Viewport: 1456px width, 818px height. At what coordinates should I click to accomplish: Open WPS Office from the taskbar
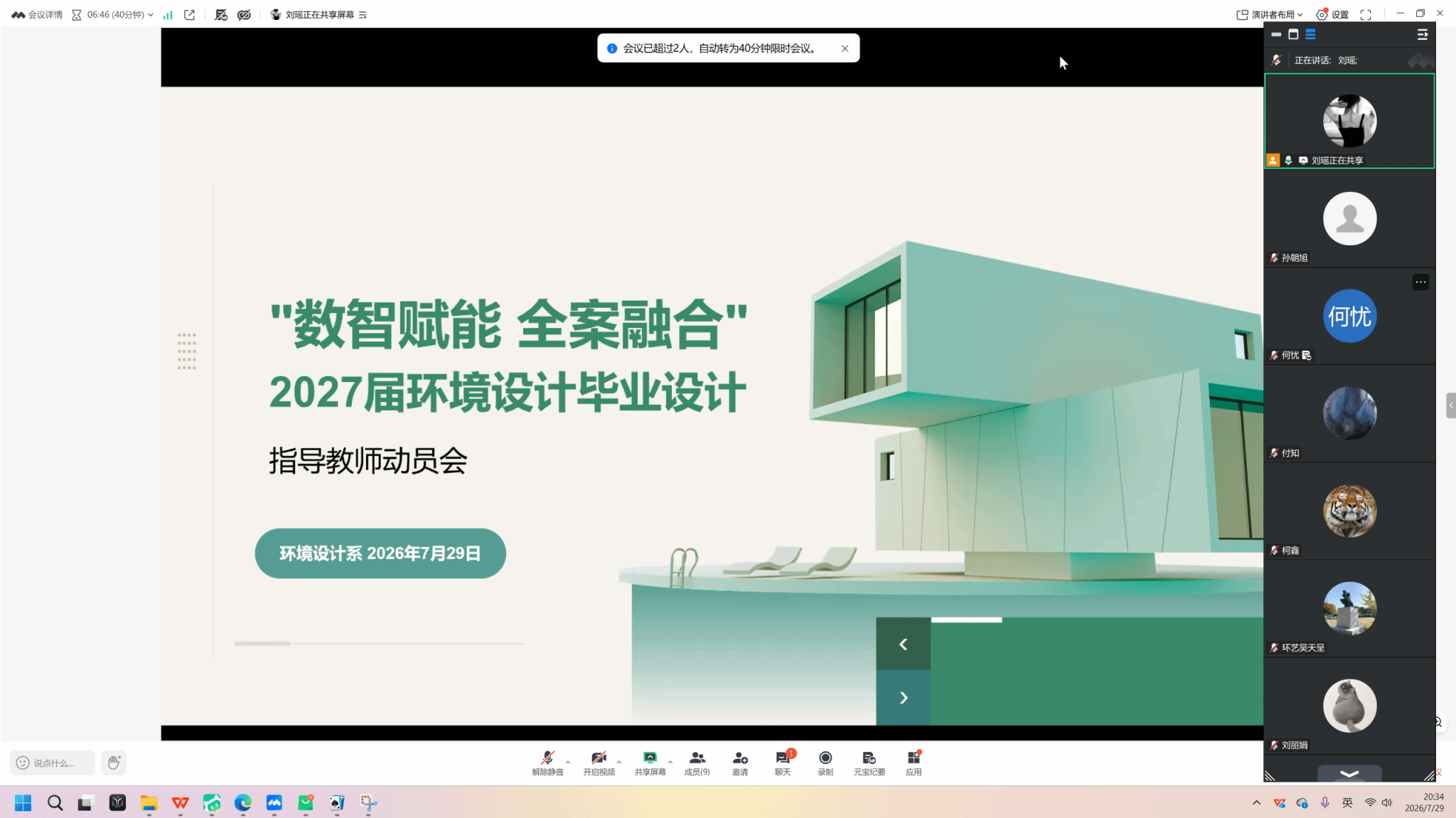180,803
